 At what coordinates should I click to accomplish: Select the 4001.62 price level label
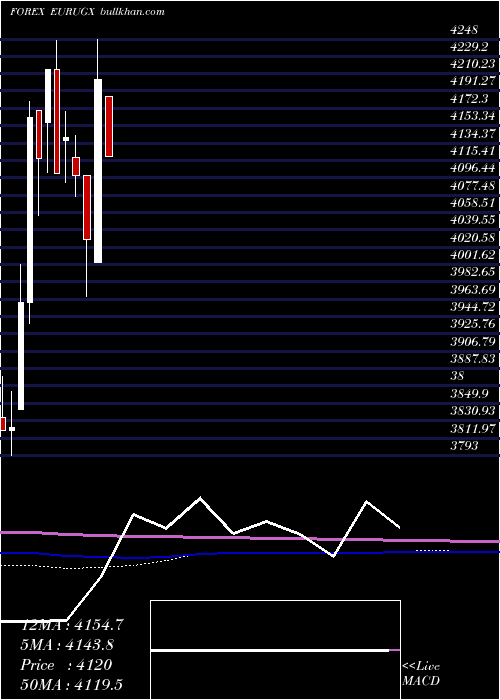point(473,254)
